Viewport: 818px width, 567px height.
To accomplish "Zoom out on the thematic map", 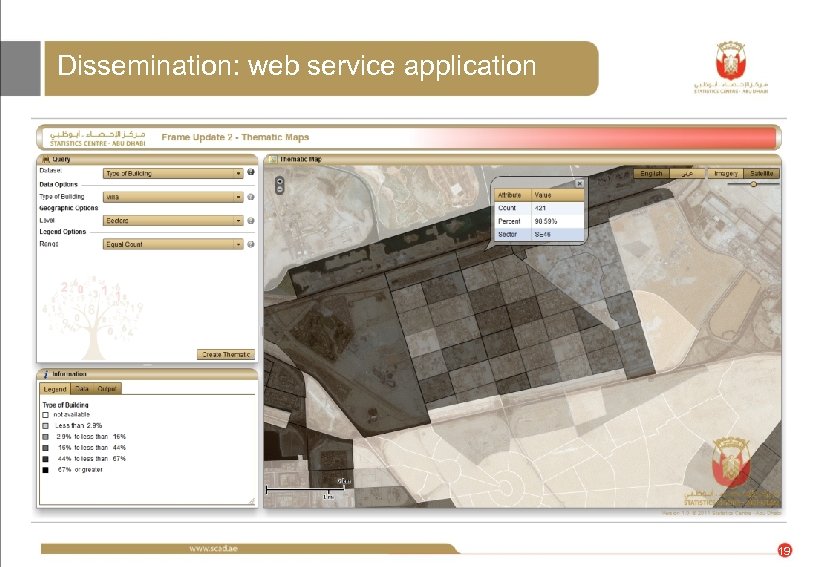I will click(280, 189).
